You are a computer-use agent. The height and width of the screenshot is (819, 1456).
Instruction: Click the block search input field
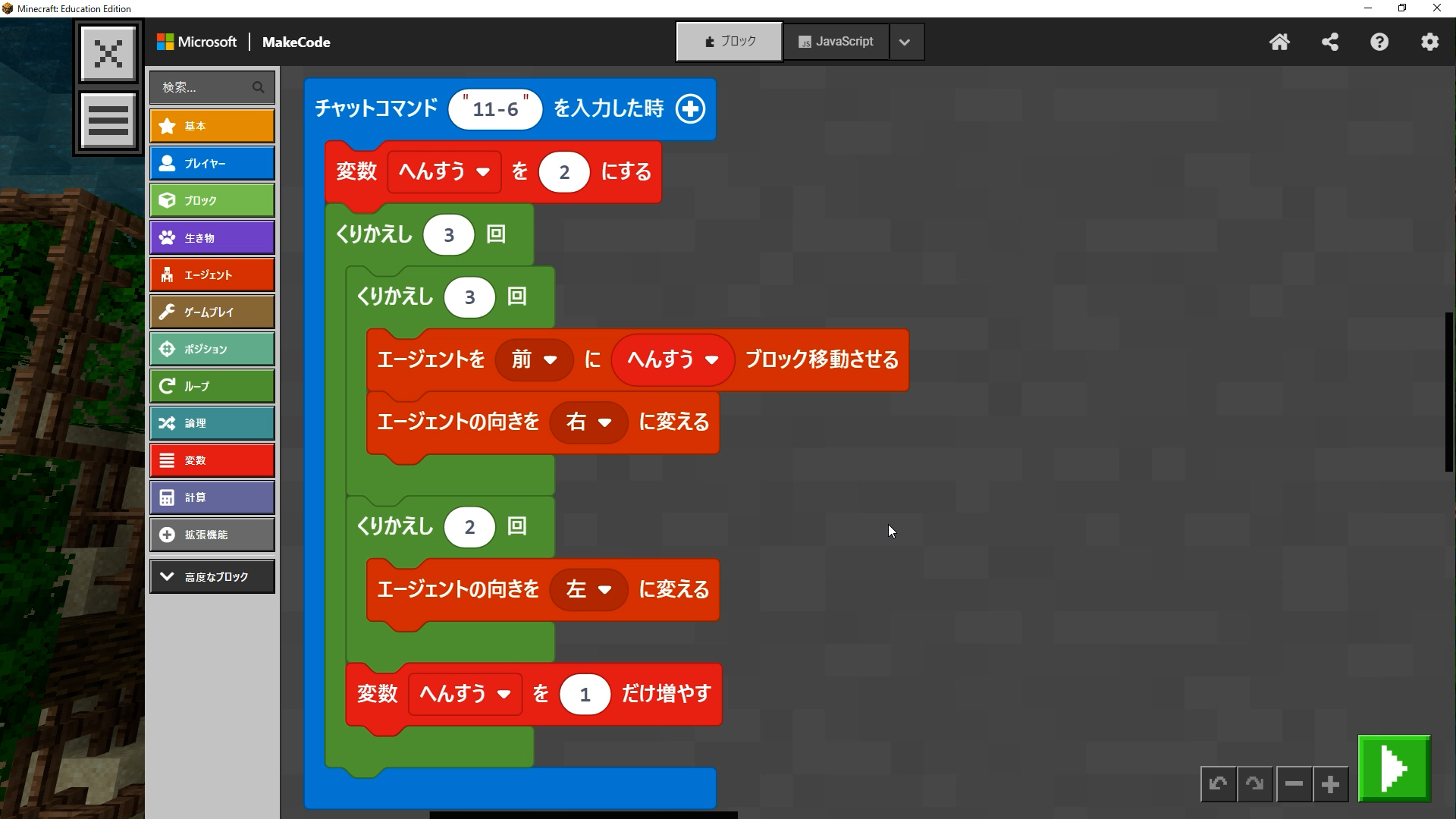(205, 87)
